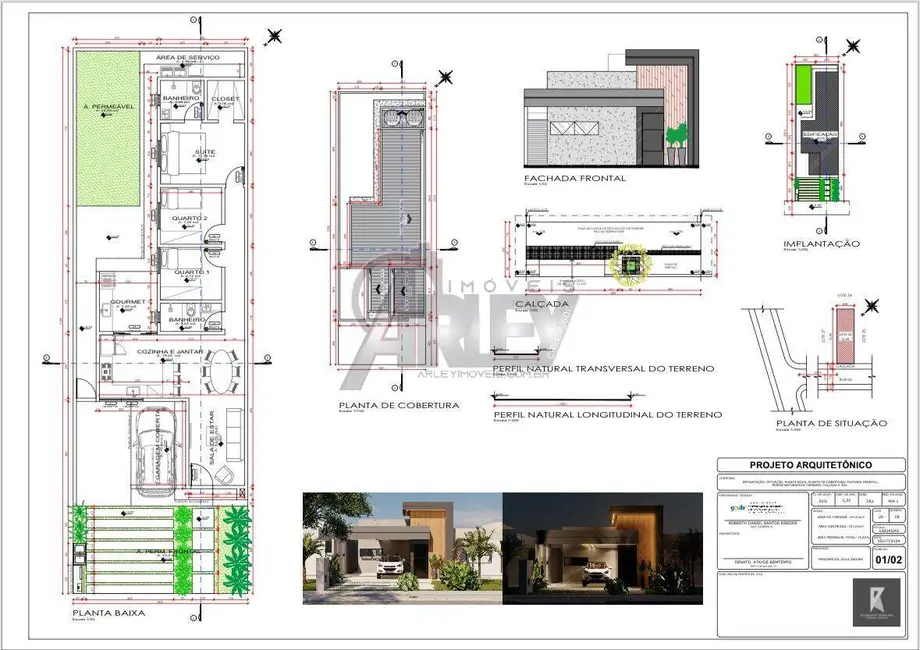The width and height of the screenshot is (920, 650).
Task: Click the north arrow above the floor plan
Action: click(272, 37)
